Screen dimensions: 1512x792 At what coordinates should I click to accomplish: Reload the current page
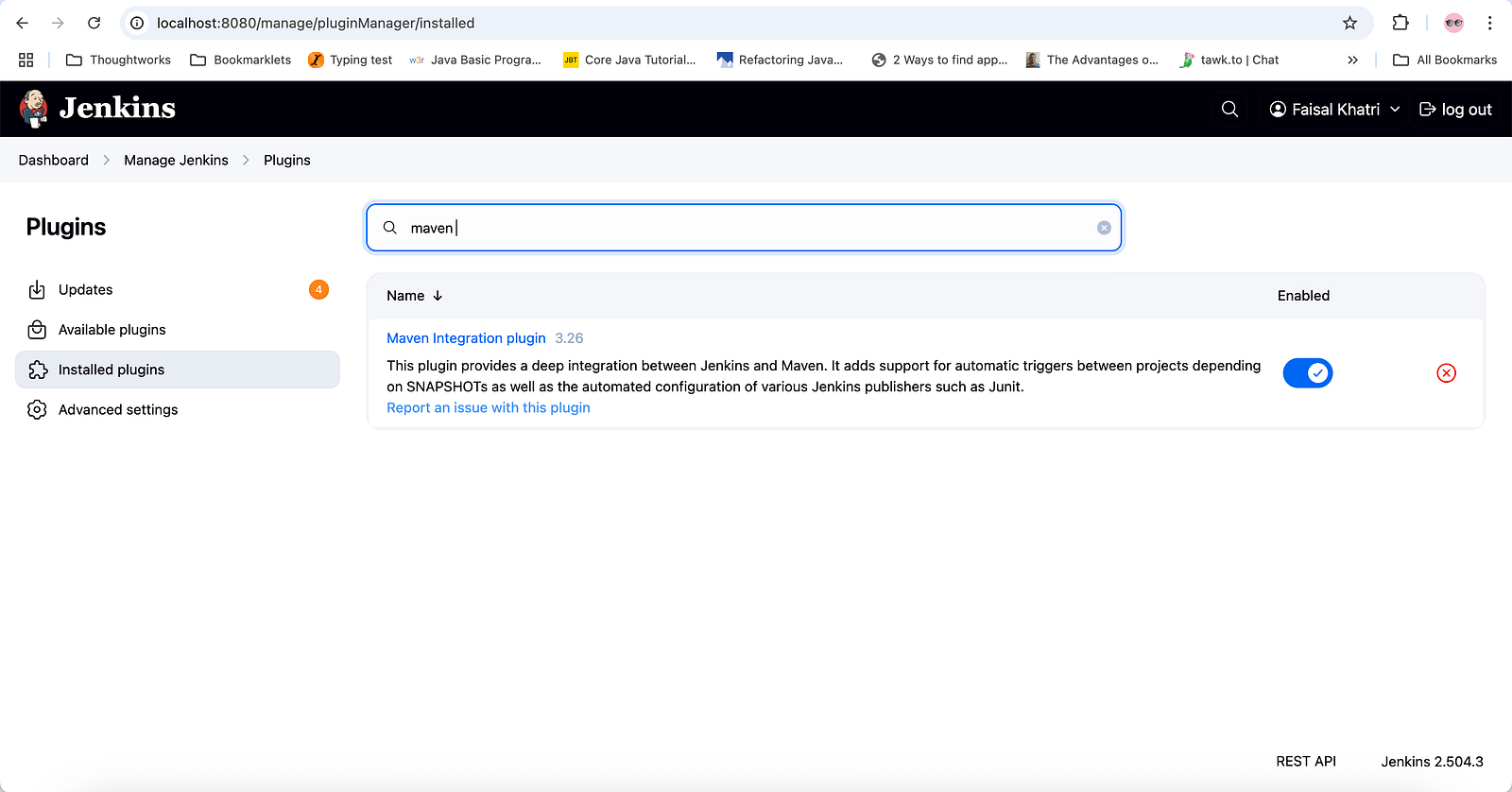(94, 23)
